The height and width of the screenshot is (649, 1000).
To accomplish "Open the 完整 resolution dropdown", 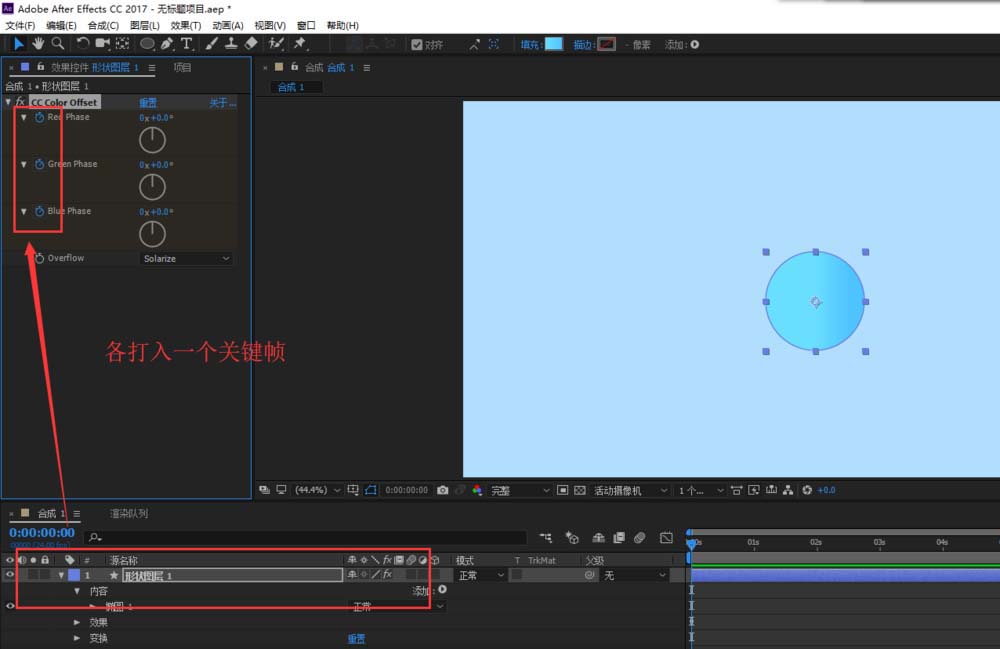I will tap(519, 490).
